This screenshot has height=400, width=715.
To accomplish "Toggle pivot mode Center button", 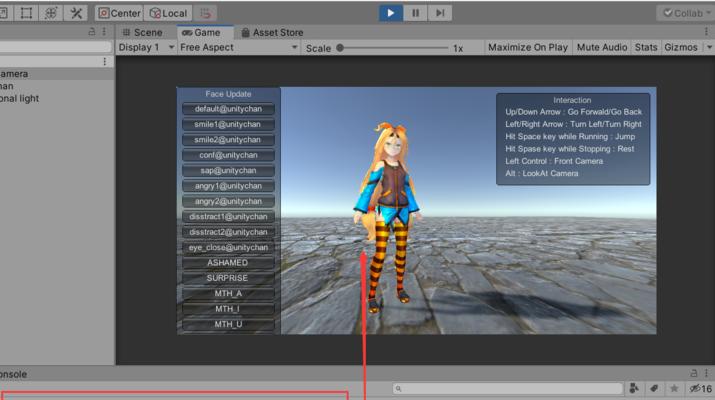I will 119,13.
